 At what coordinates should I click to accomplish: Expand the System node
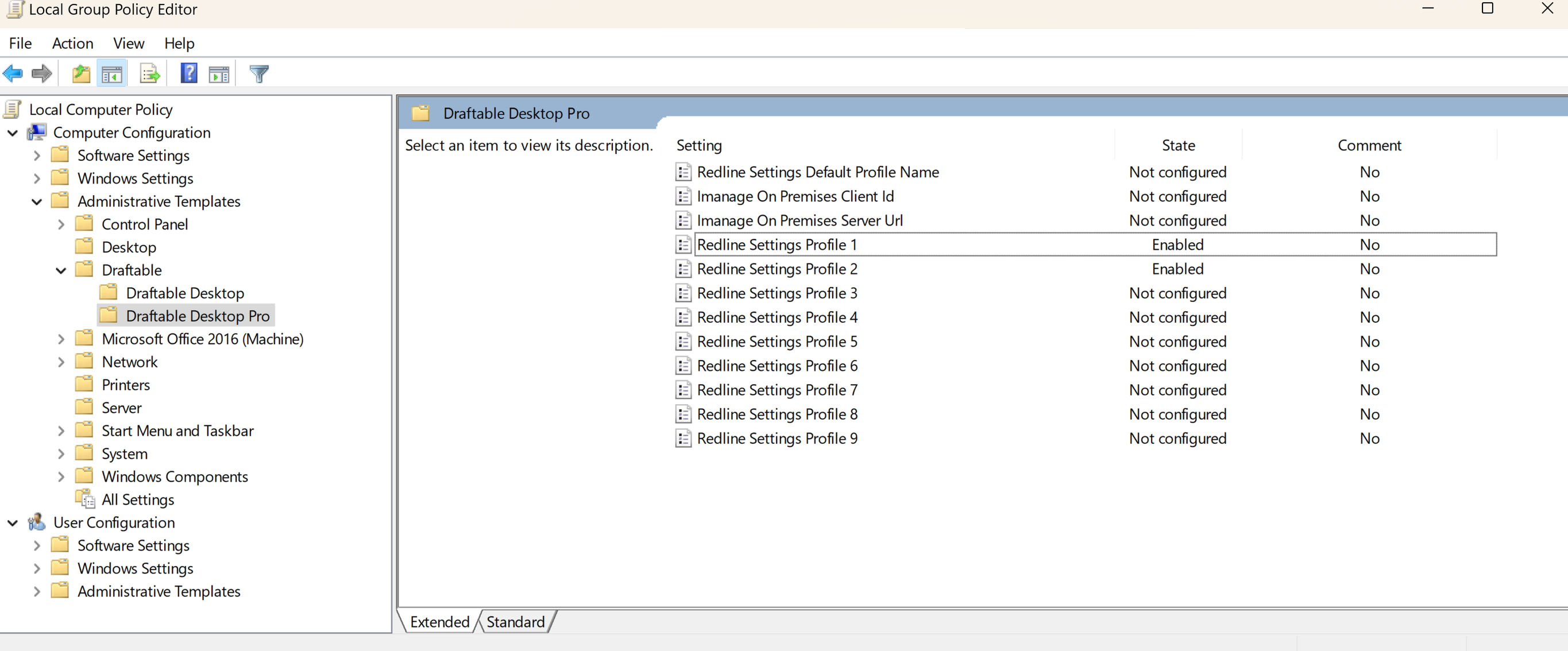coord(61,454)
